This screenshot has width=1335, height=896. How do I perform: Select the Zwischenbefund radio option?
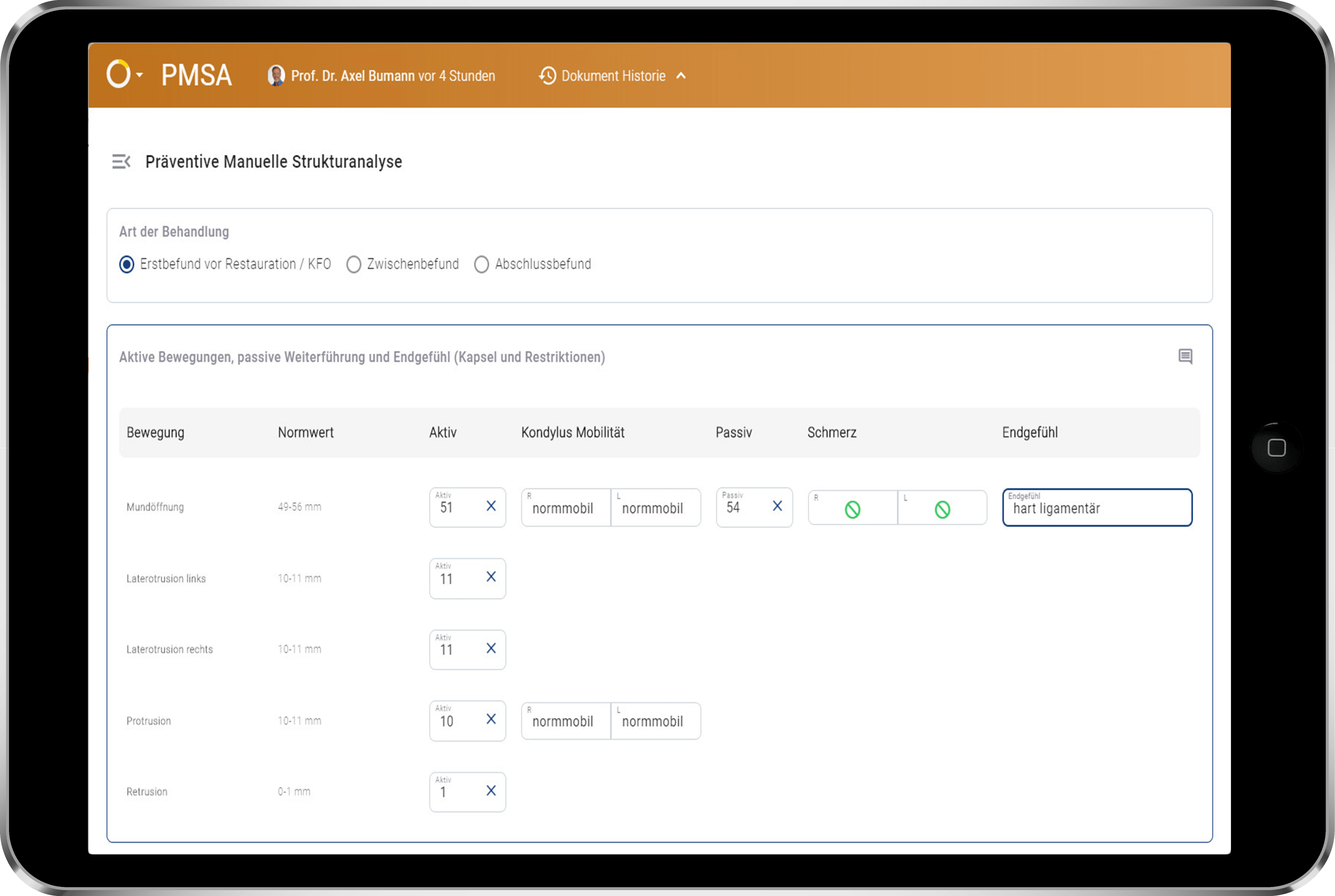coord(354,264)
